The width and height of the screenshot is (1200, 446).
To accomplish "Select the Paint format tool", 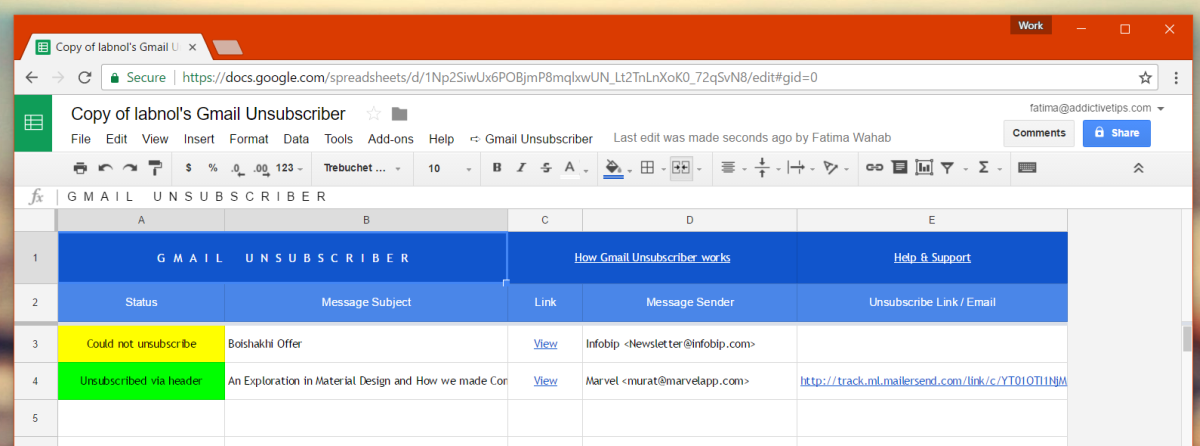I will coord(155,168).
